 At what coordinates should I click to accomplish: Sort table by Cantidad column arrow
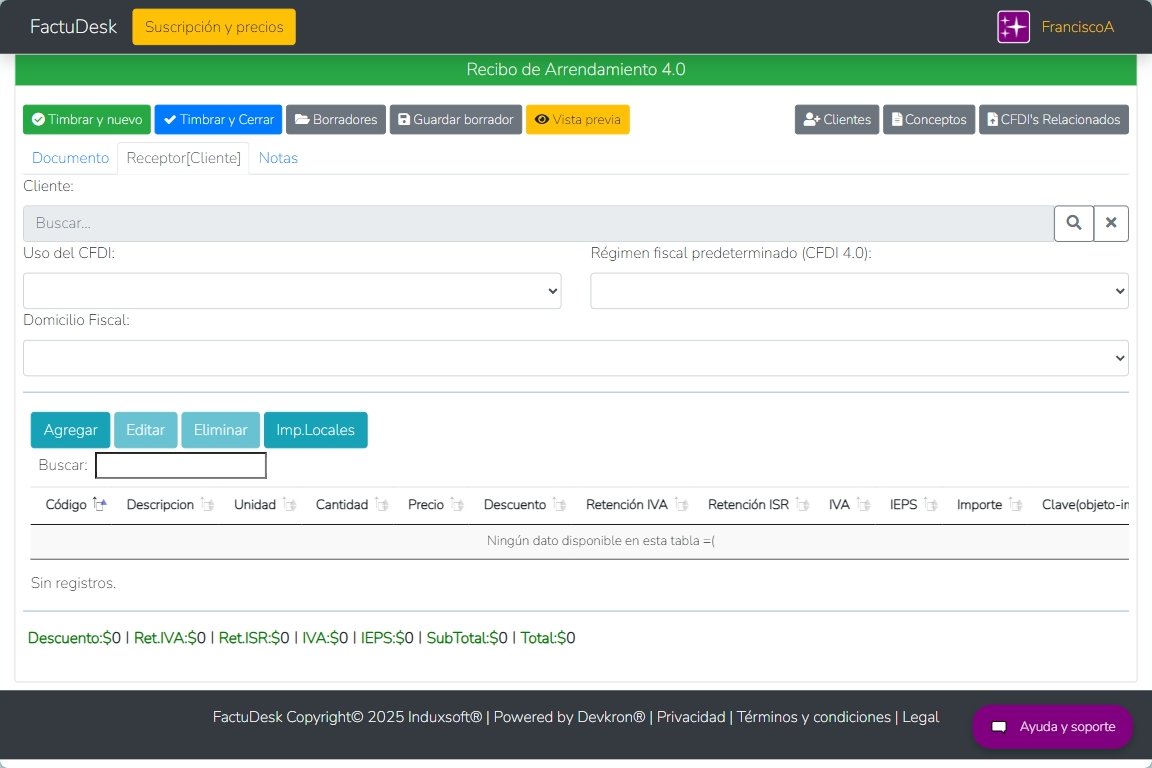(x=381, y=505)
